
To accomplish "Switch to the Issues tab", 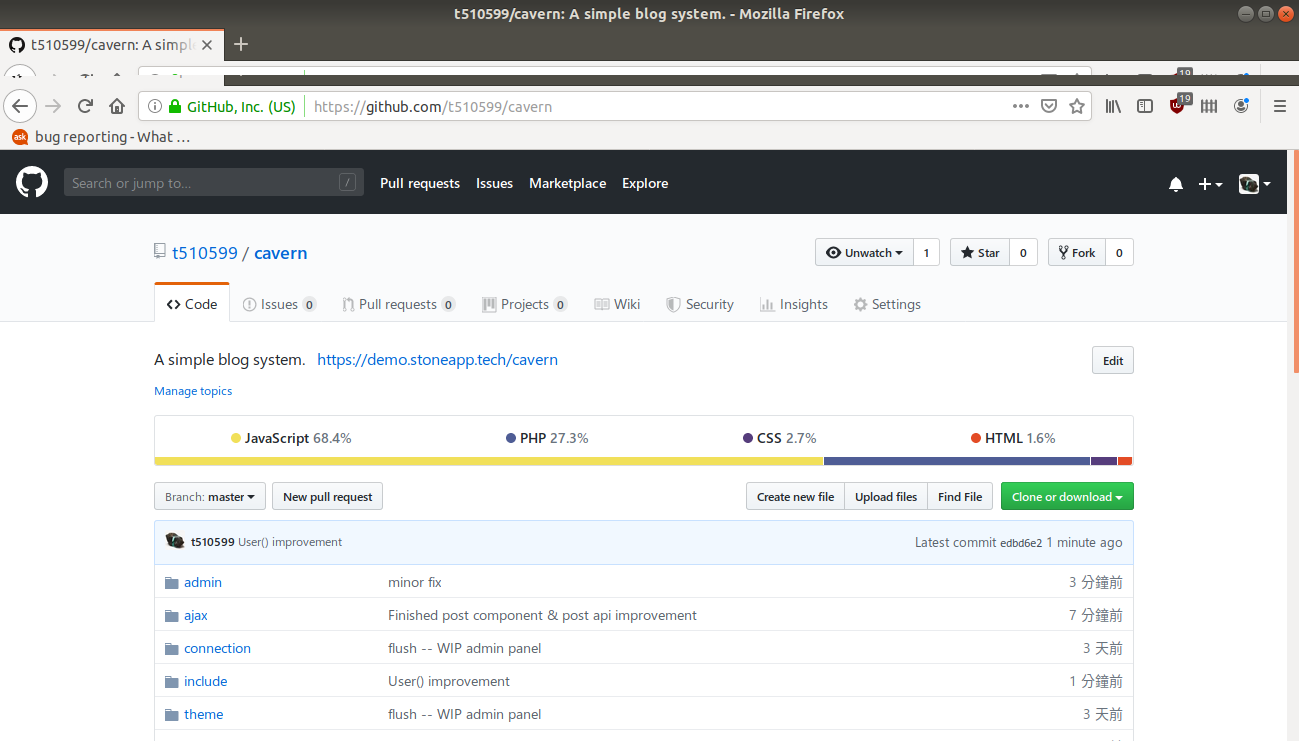I will coord(279,304).
